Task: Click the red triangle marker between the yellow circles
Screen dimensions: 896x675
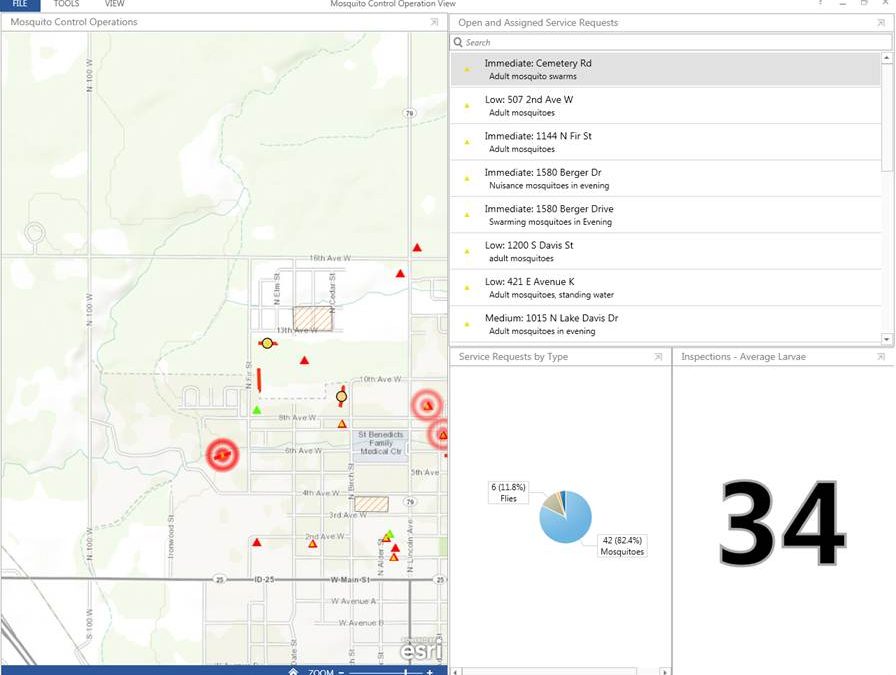Action: (305, 360)
